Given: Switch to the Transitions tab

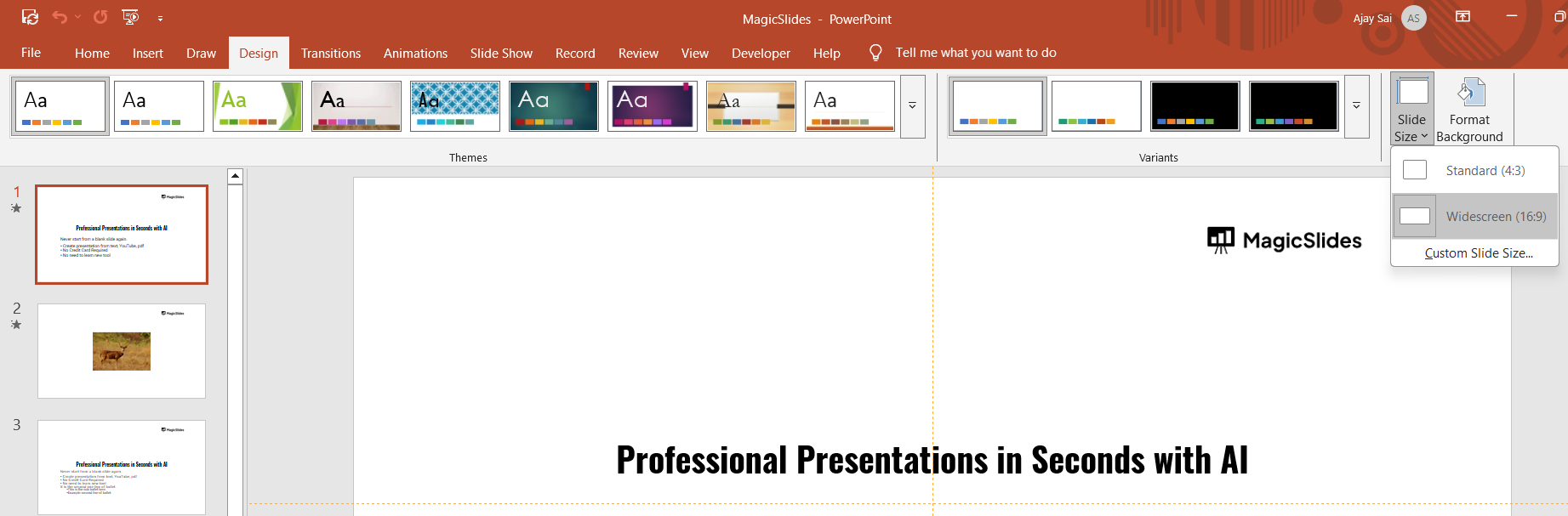Looking at the screenshot, I should pyautogui.click(x=330, y=53).
